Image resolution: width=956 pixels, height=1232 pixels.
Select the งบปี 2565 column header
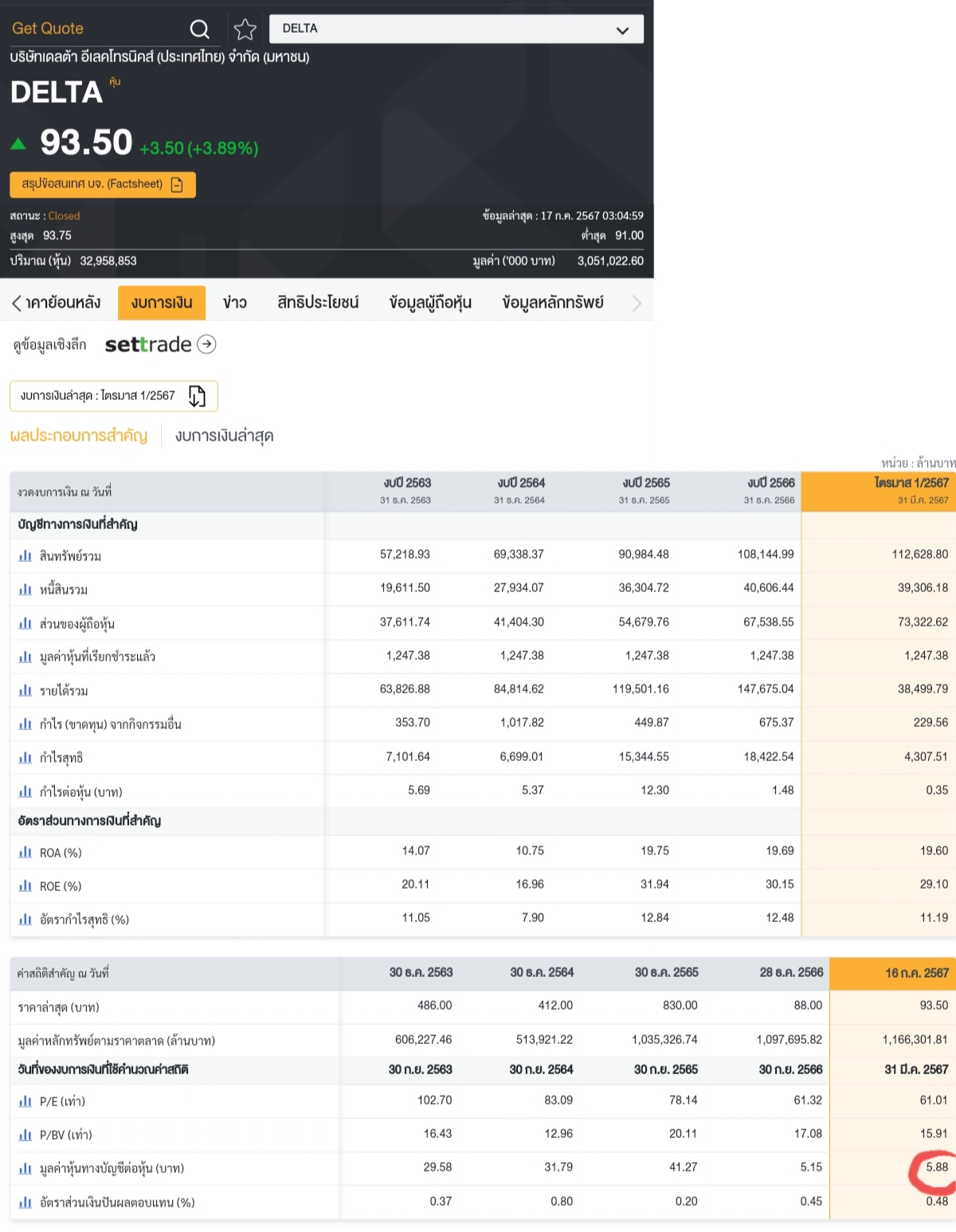(x=645, y=490)
